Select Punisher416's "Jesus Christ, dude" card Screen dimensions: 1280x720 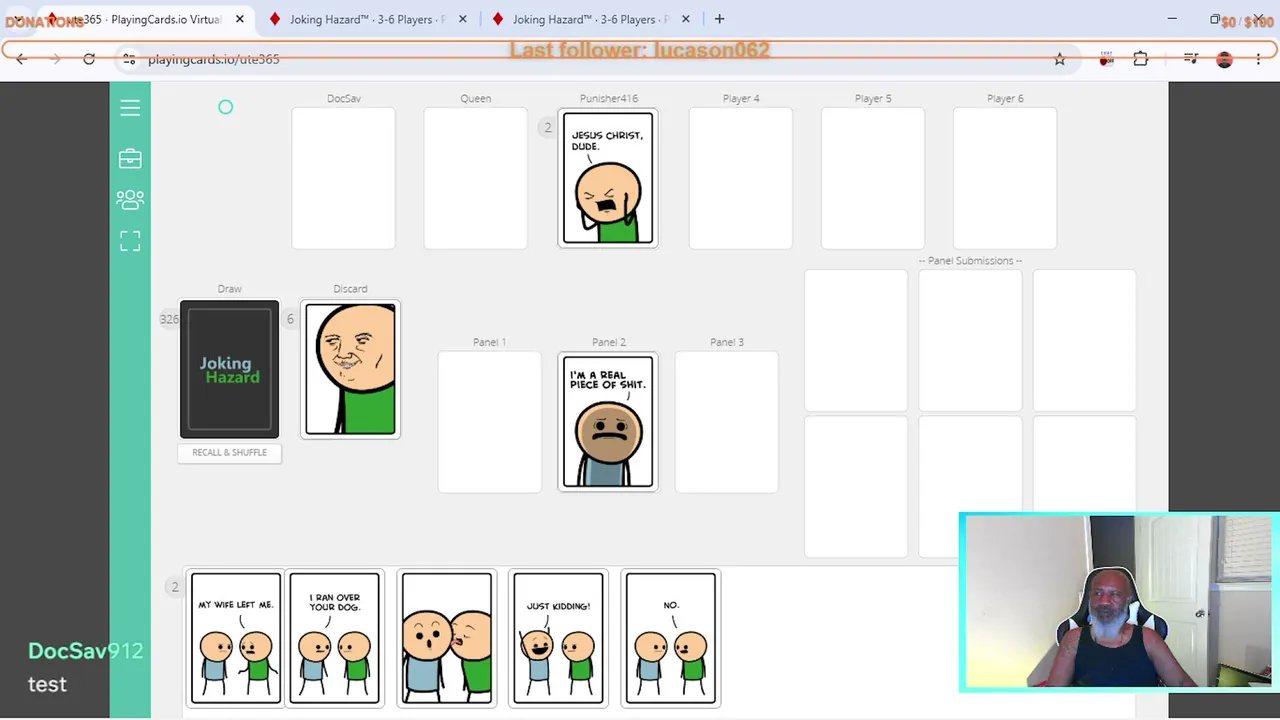tap(608, 178)
